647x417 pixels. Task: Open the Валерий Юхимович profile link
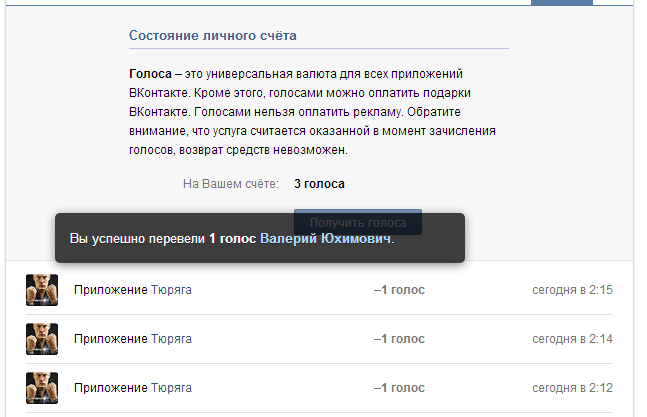click(325, 238)
